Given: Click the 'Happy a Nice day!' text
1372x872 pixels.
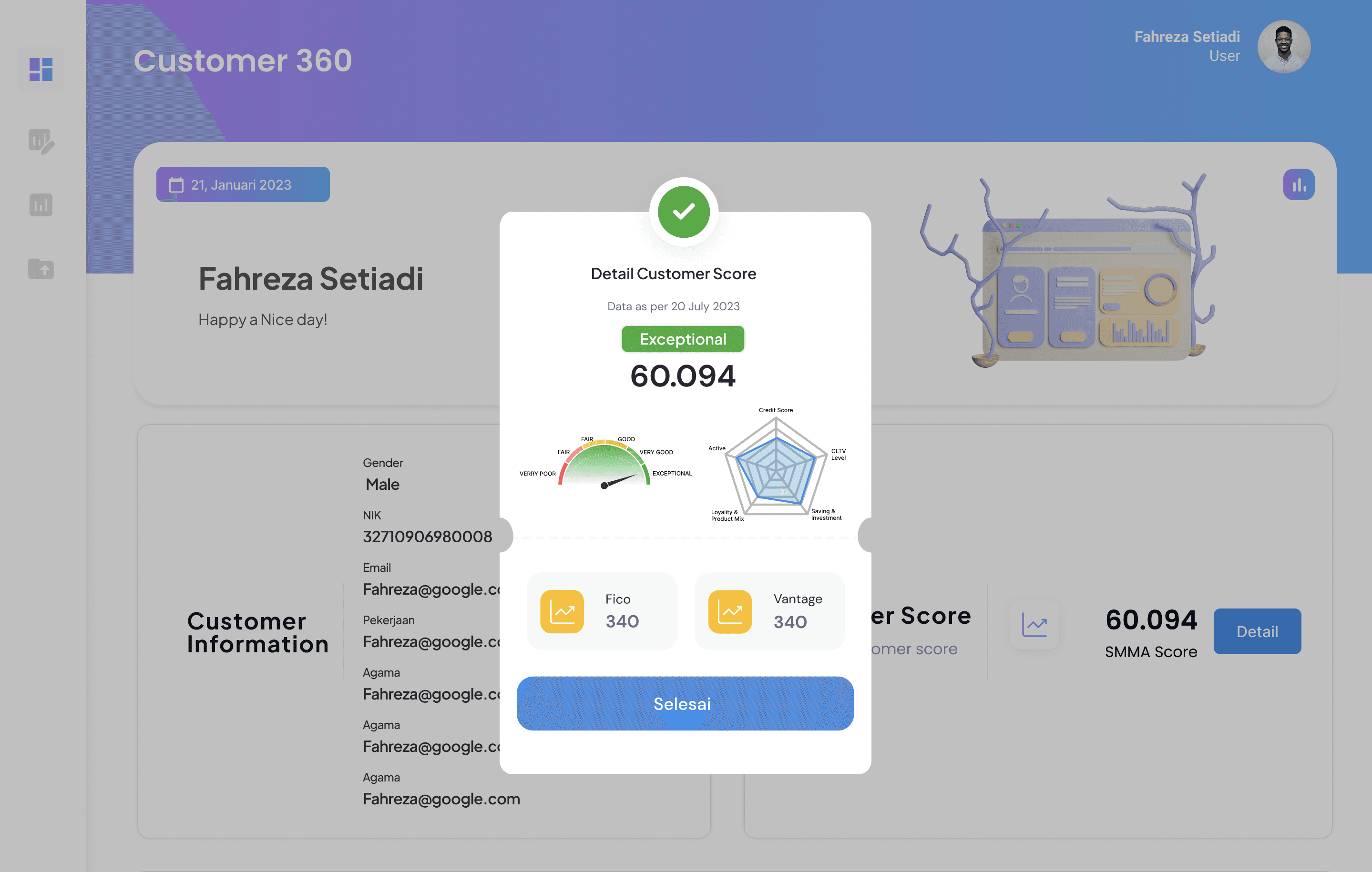Looking at the screenshot, I should [263, 320].
